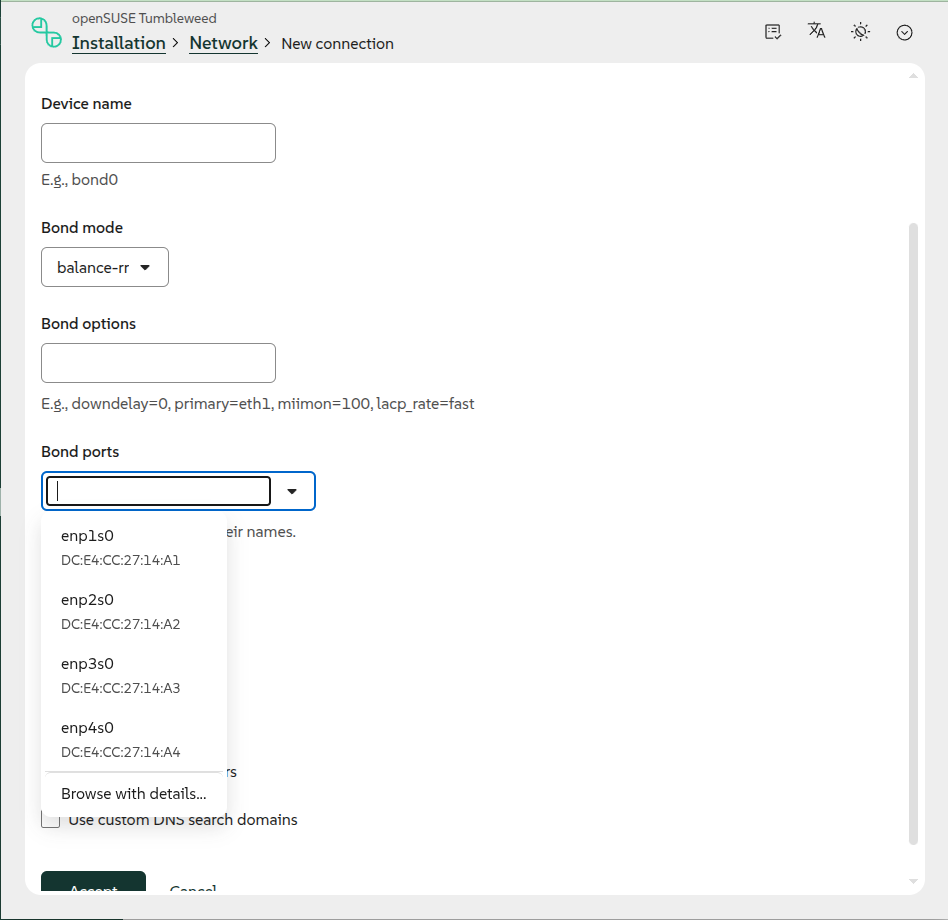Click the scroll down arrow
The height and width of the screenshot is (920, 948).
pyautogui.click(x=913, y=881)
